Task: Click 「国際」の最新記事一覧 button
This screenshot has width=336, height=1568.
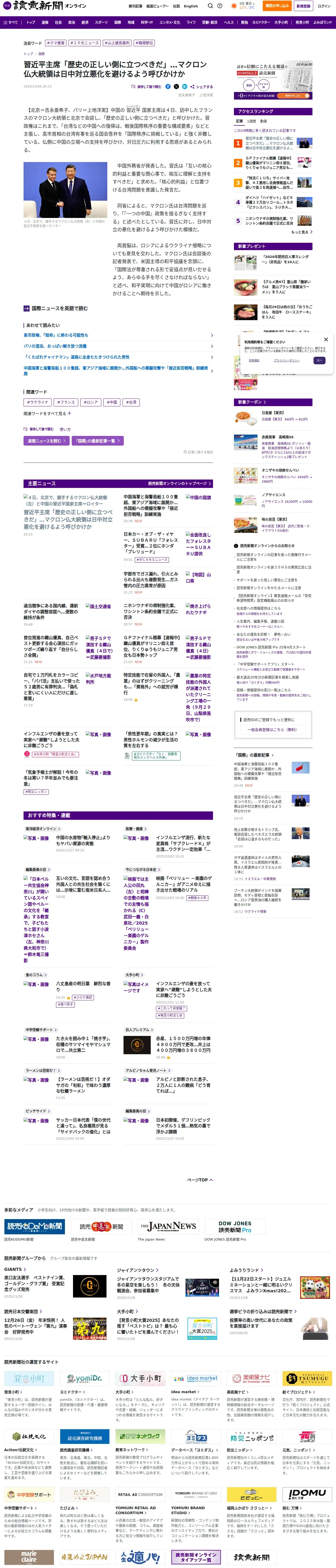Action: click(97, 441)
